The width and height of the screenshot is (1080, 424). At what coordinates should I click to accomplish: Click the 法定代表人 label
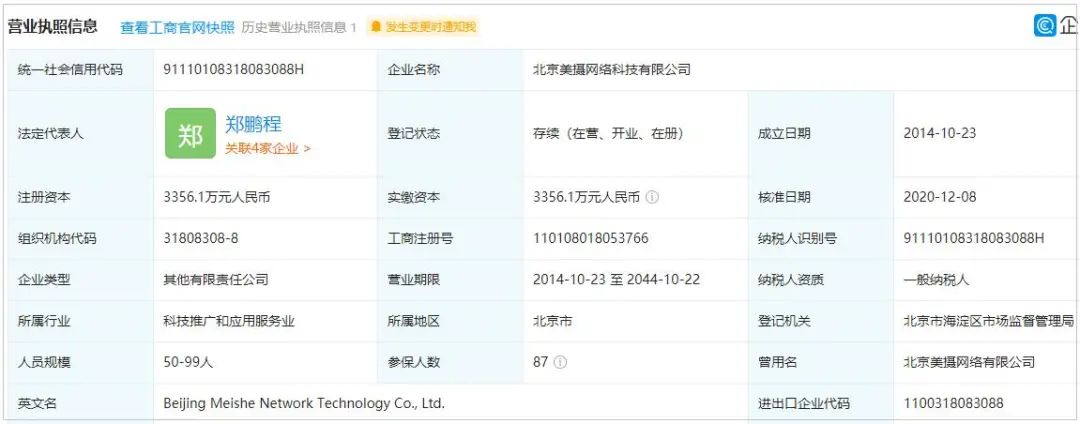point(51,134)
